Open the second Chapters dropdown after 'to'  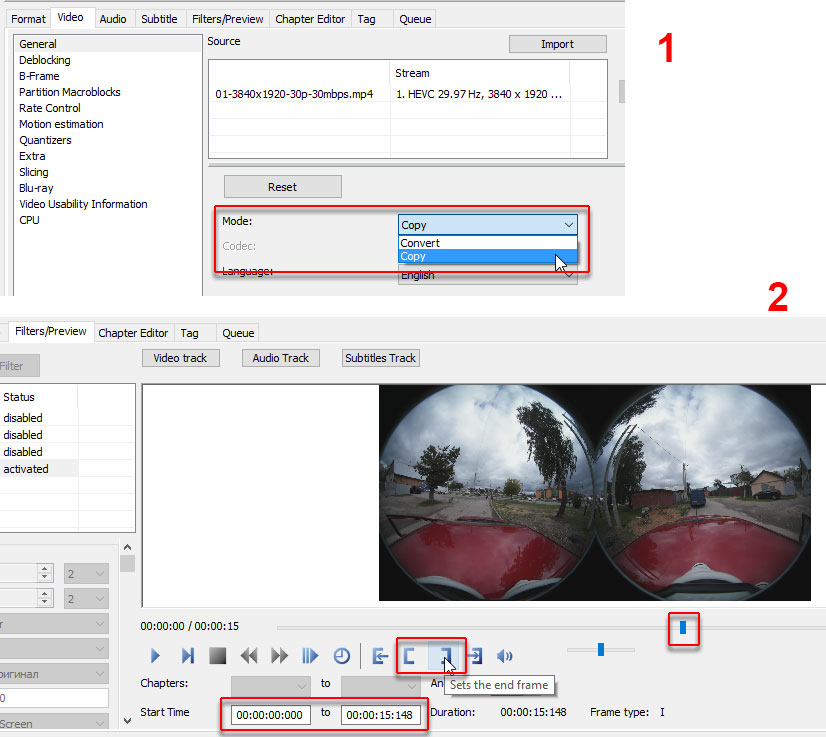point(380,686)
